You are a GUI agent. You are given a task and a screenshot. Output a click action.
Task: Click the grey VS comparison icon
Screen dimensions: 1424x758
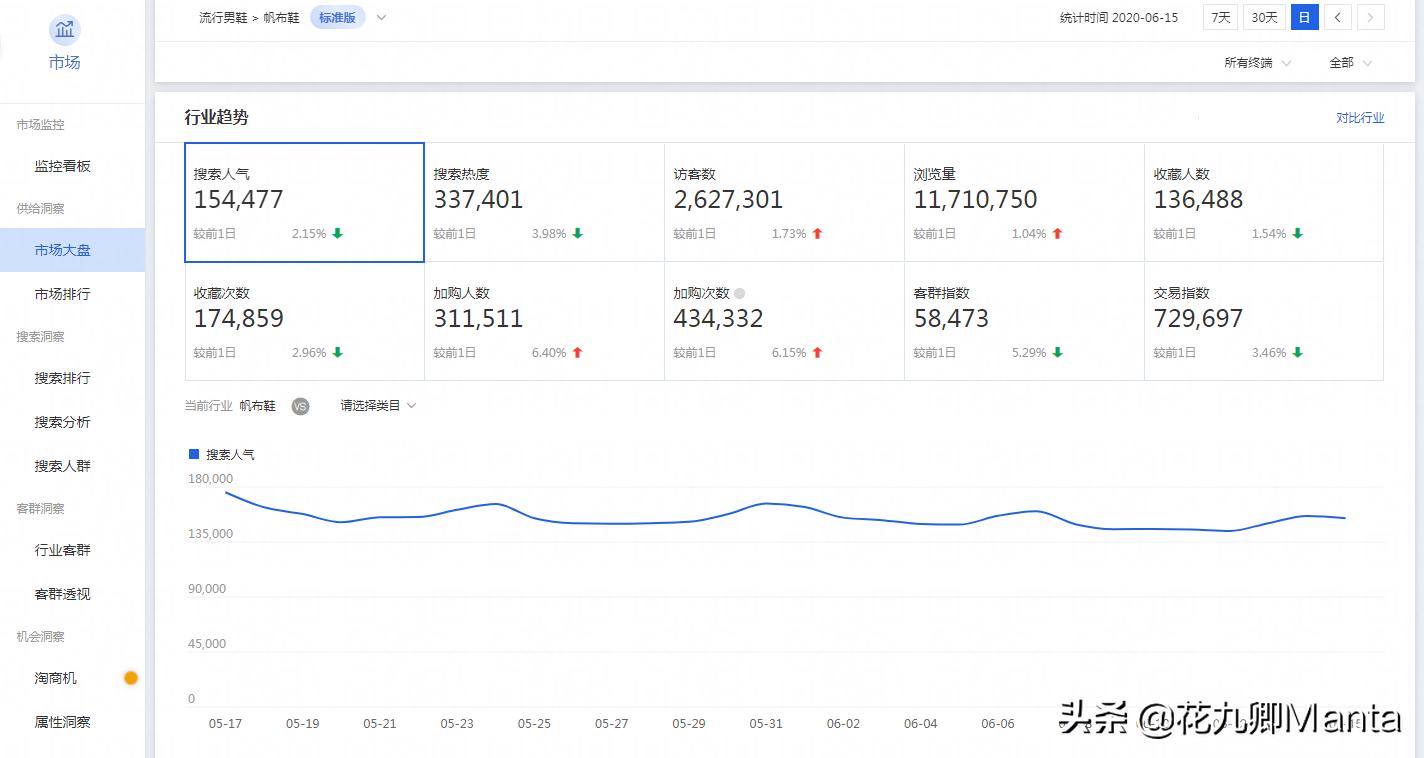pyautogui.click(x=300, y=406)
